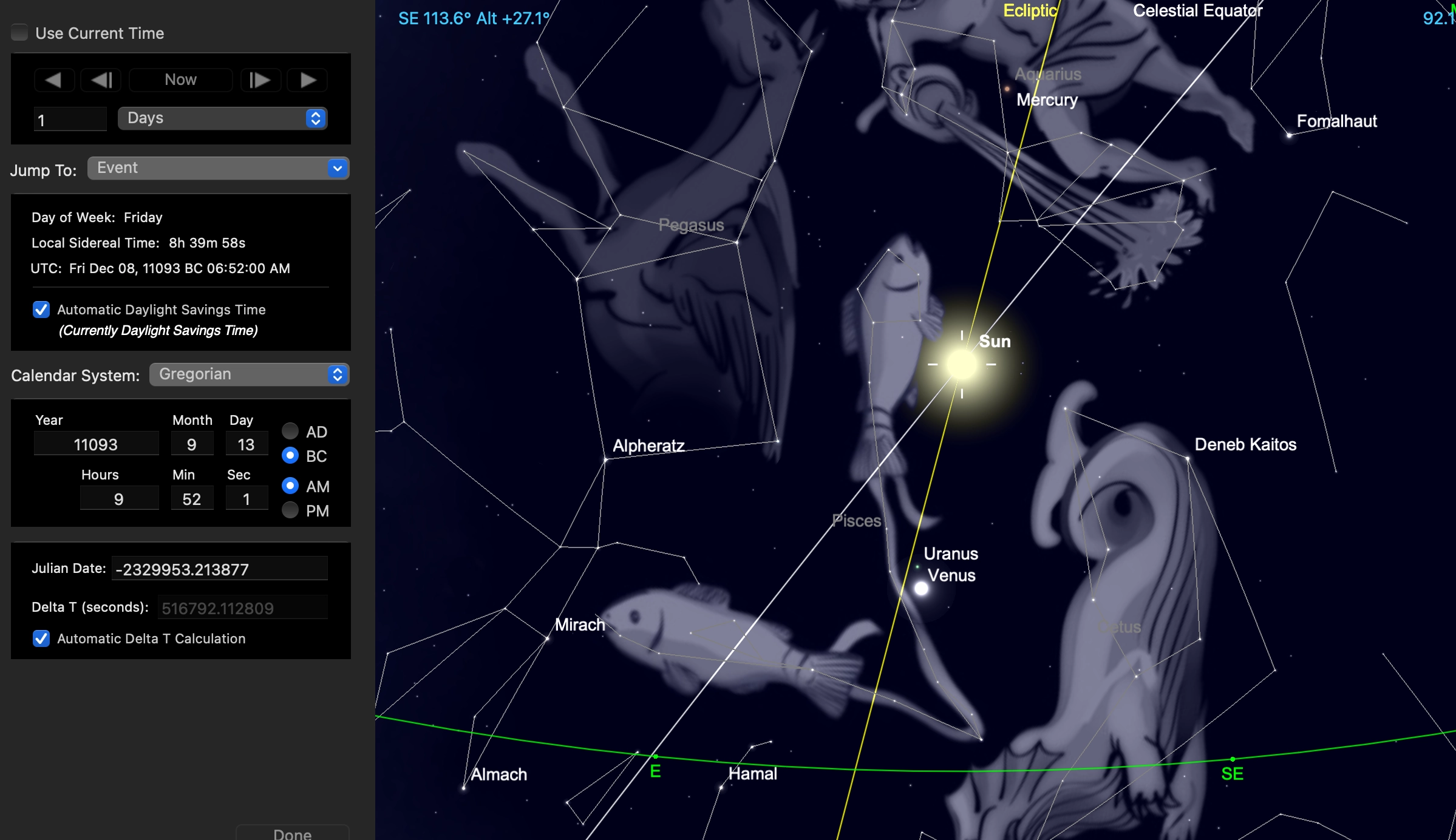The image size is (1456, 840).
Task: Click the Julian Date field
Action: coord(219,569)
